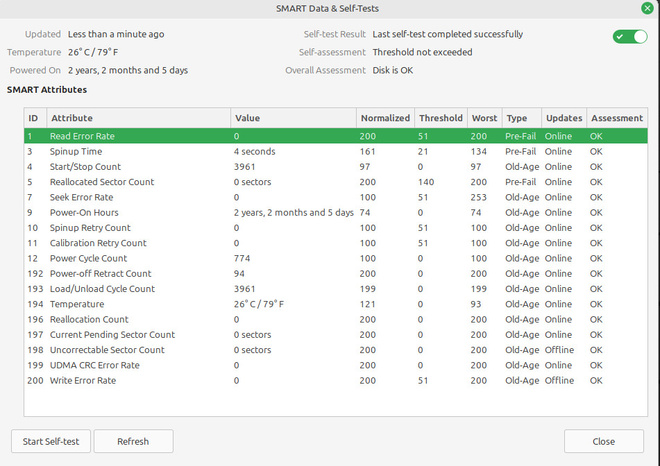Sort by the Attribute column header
The height and width of the screenshot is (466, 660).
138,118
